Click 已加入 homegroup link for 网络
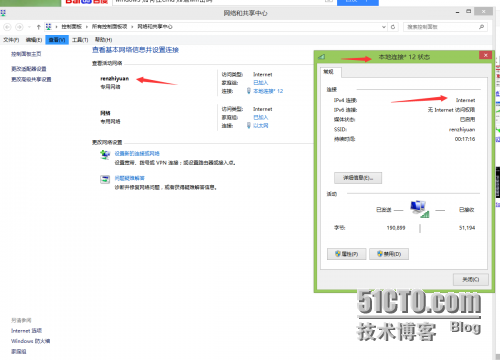The height and width of the screenshot is (360, 500). pos(261,117)
